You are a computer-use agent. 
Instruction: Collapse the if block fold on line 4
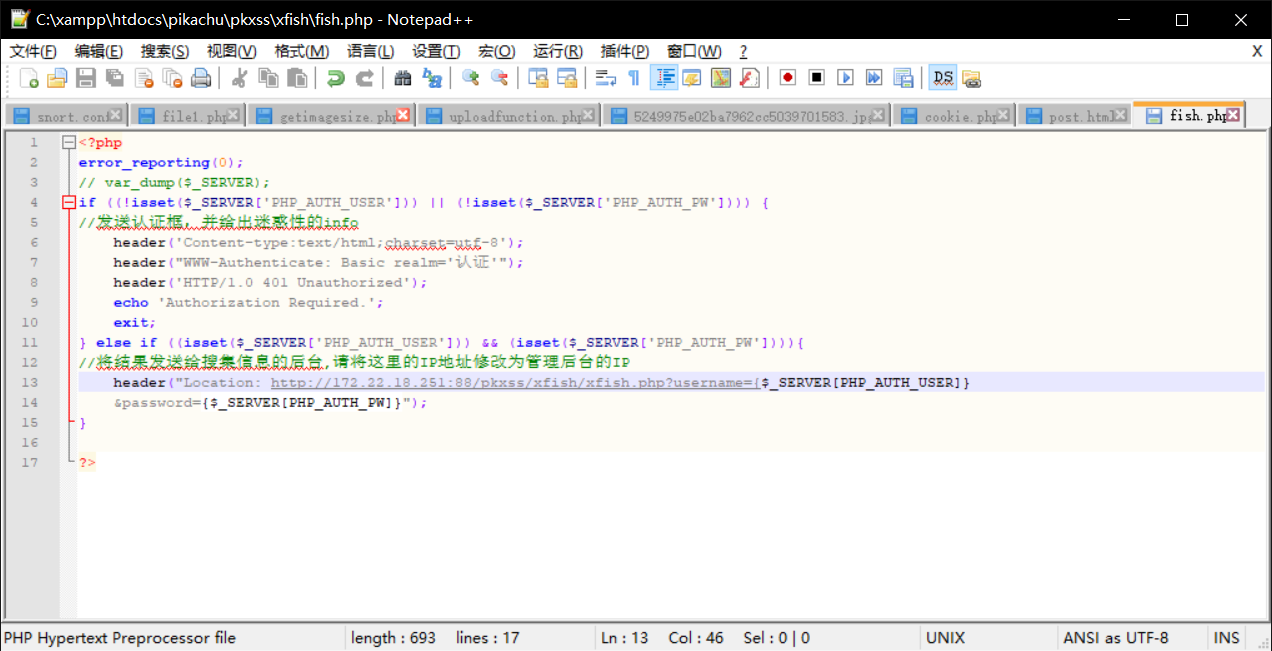68,202
